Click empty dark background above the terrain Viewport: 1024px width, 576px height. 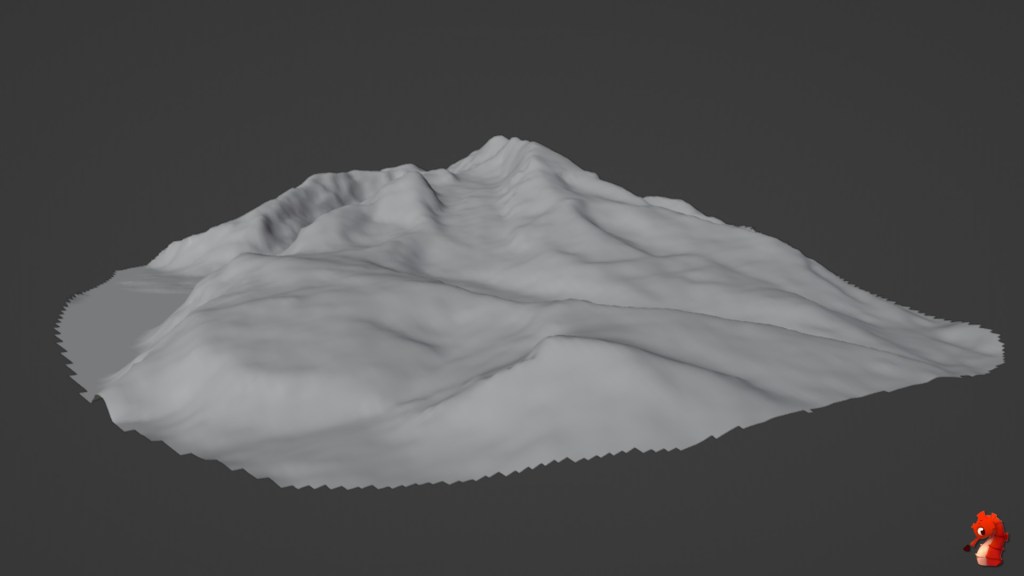pyautogui.click(x=500, y=60)
